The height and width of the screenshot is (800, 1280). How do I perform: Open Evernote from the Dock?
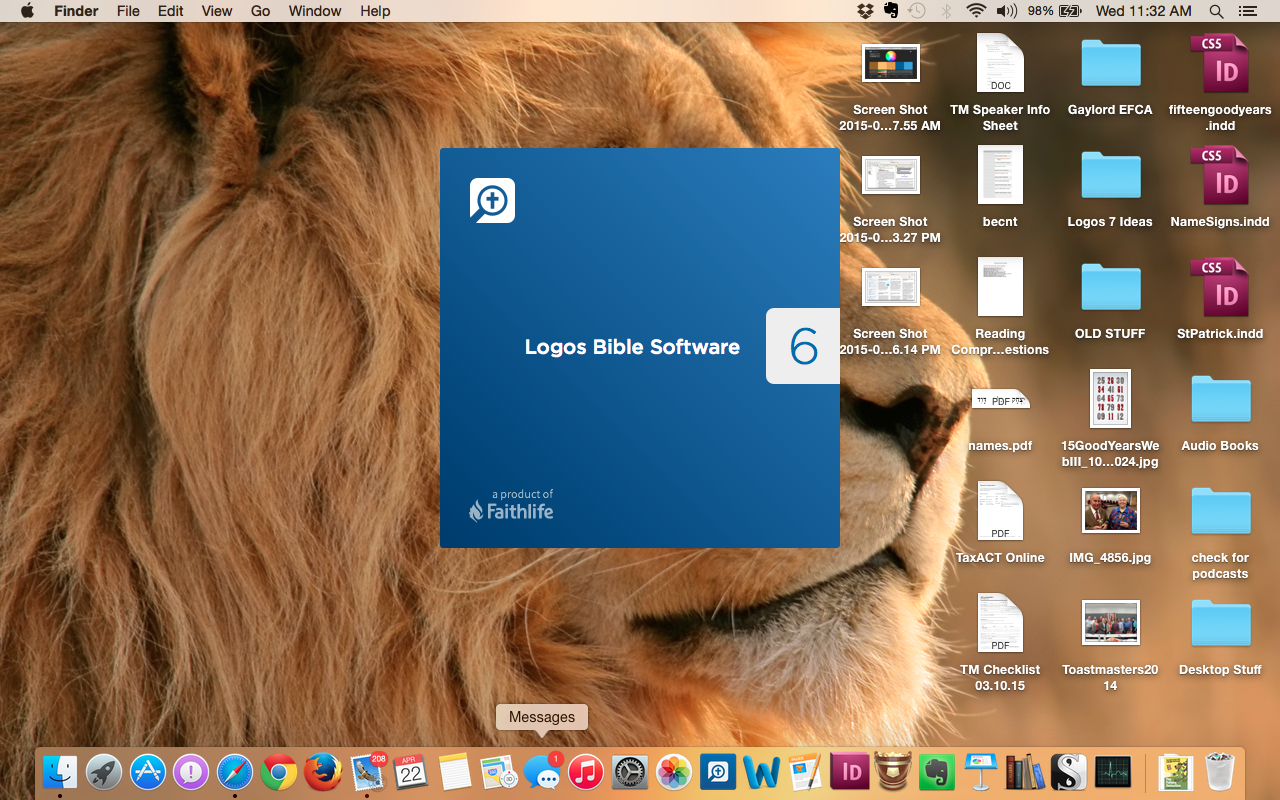click(x=939, y=772)
